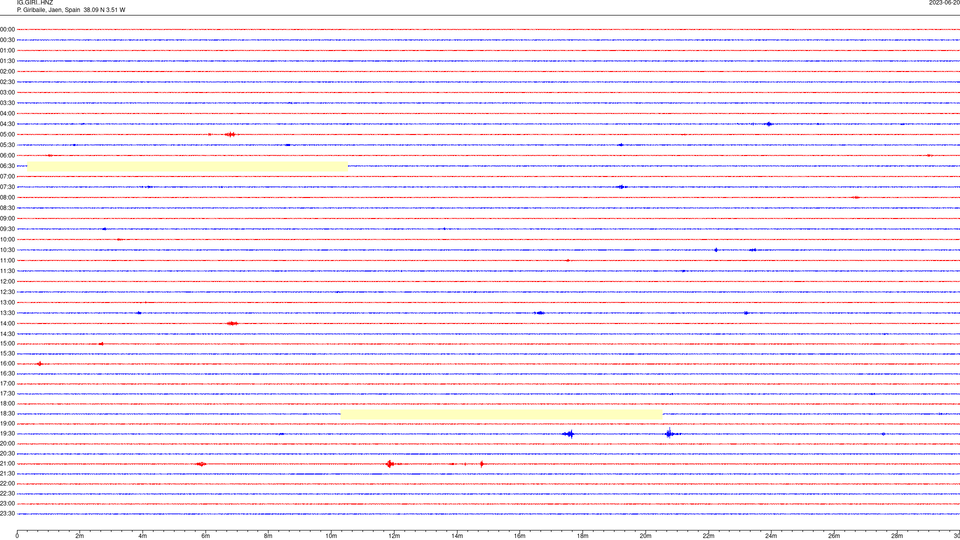Click the 28m tick on the minutes axis
This screenshot has height=540, width=960.
(897, 536)
